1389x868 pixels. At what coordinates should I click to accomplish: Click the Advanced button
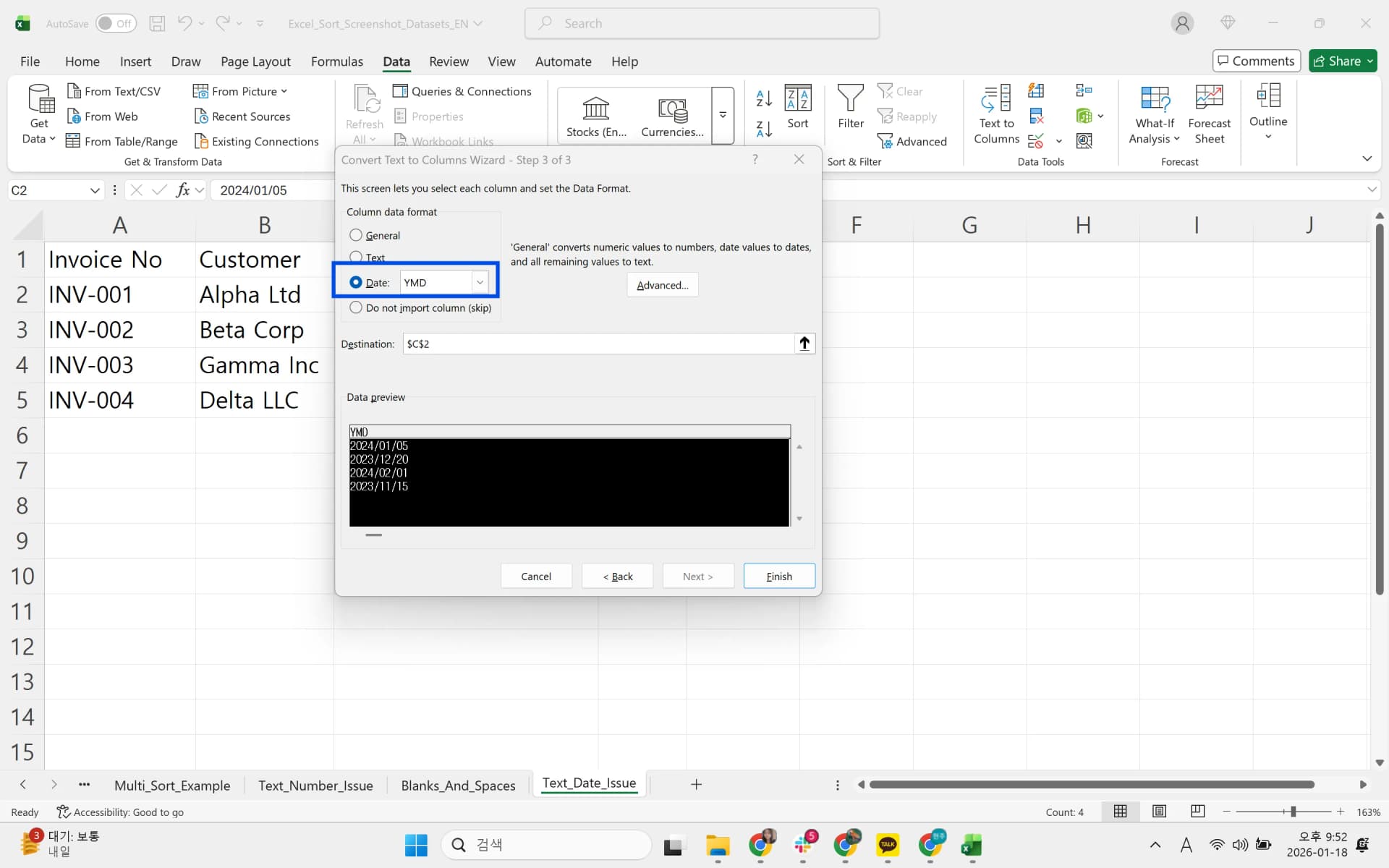coord(662,284)
